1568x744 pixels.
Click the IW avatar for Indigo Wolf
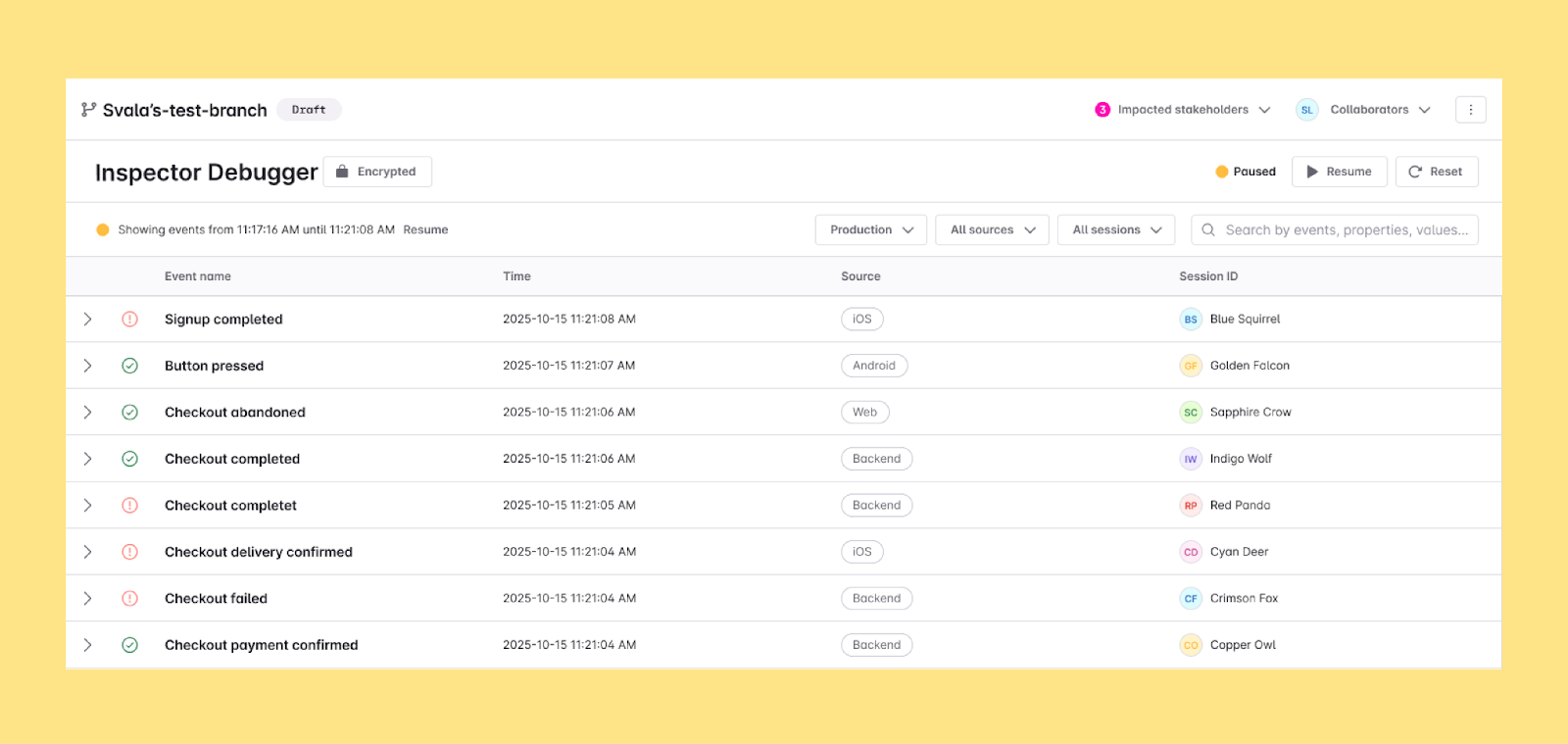click(1191, 459)
